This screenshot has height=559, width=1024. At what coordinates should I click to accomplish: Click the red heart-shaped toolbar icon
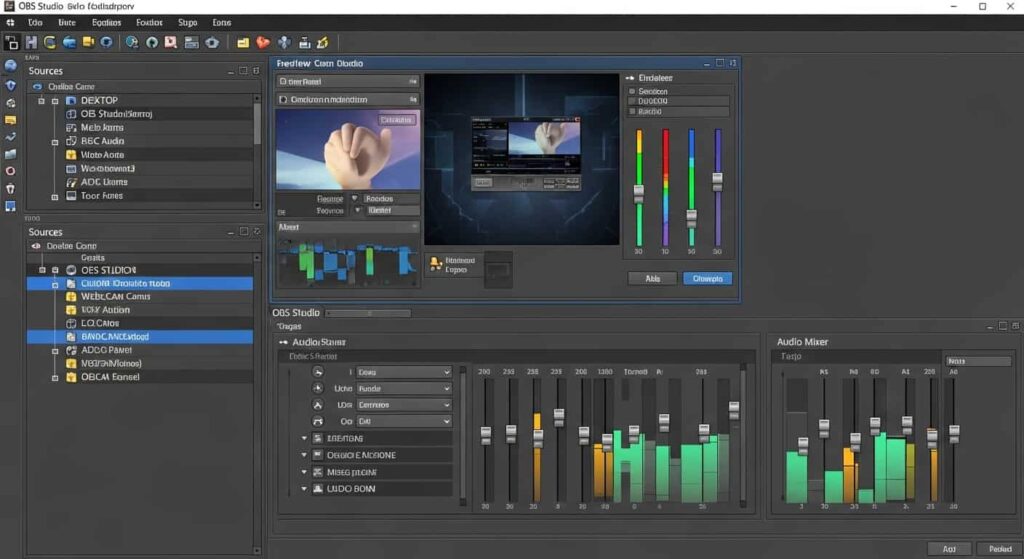tap(263, 42)
